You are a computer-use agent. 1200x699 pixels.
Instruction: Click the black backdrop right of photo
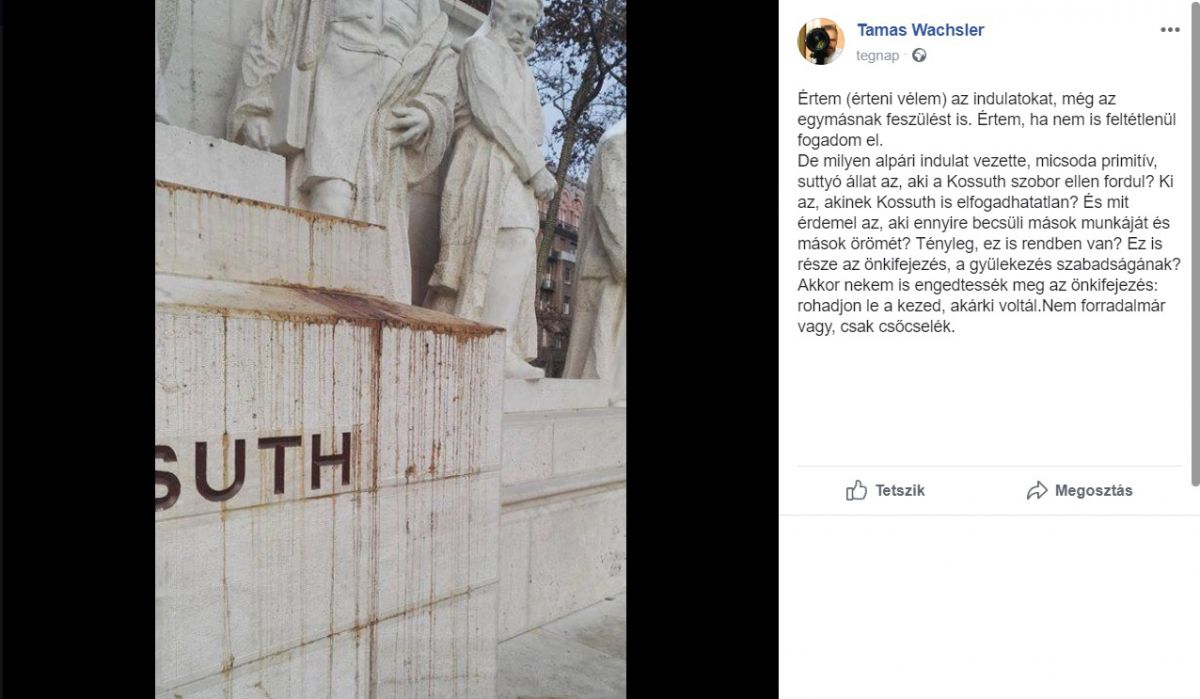[x=702, y=349]
